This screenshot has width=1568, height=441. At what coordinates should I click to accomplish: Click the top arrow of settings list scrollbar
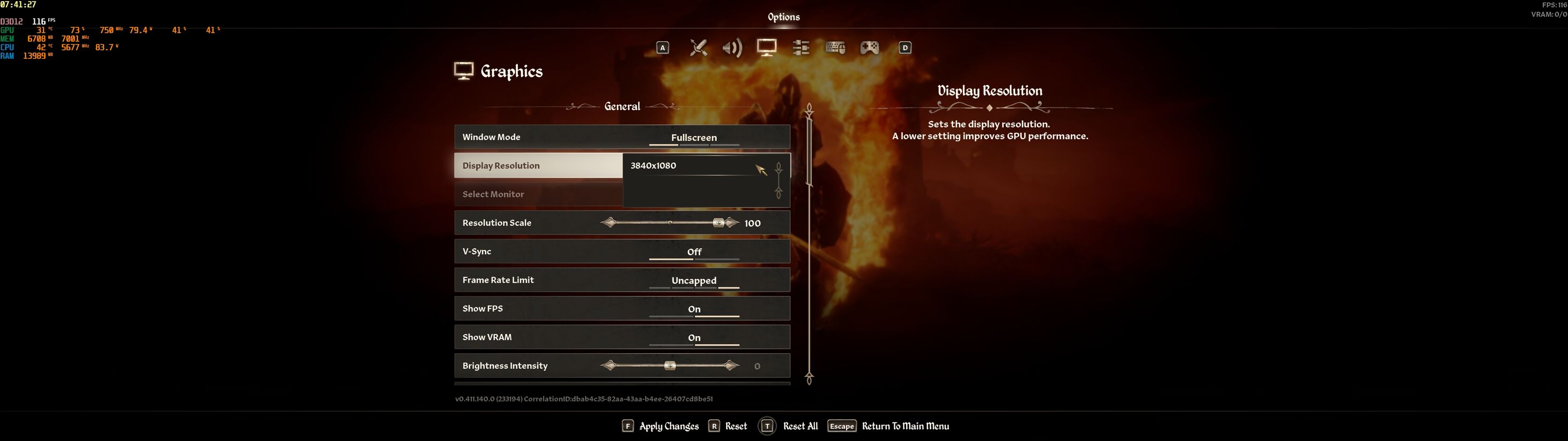pos(809,110)
